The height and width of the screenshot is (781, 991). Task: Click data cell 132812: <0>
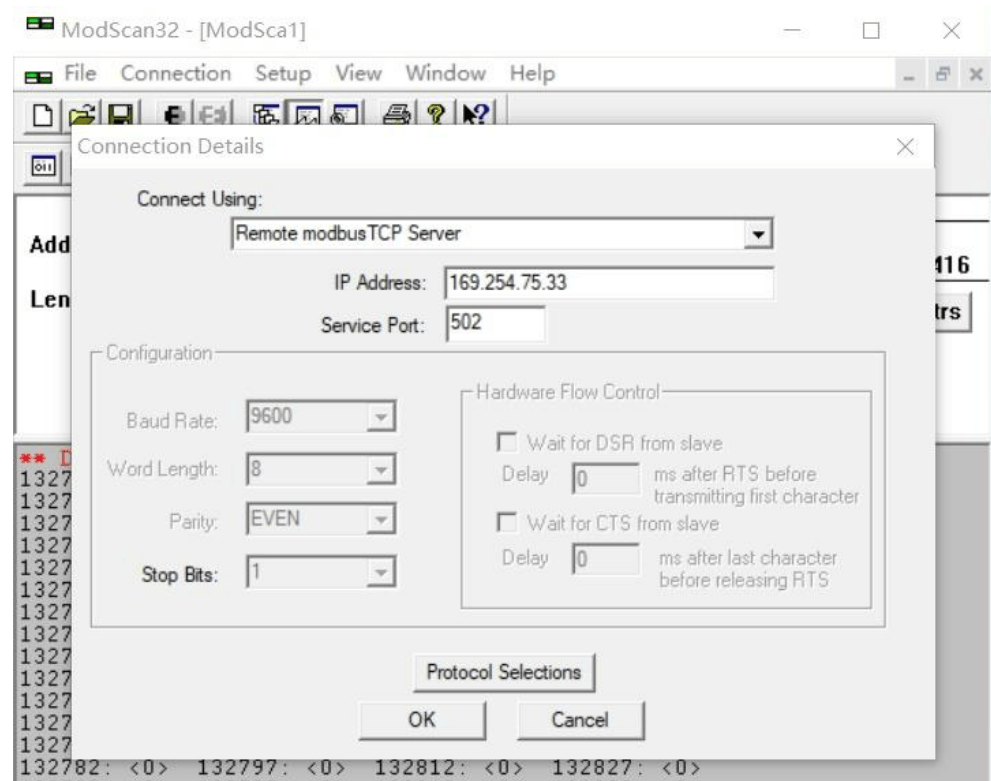point(449,768)
